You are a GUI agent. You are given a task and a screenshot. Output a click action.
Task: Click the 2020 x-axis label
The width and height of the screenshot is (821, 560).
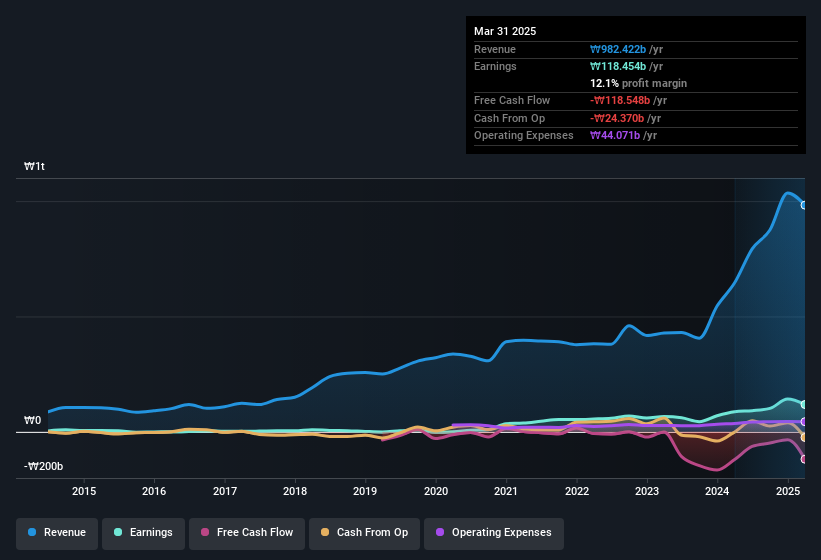point(436,491)
